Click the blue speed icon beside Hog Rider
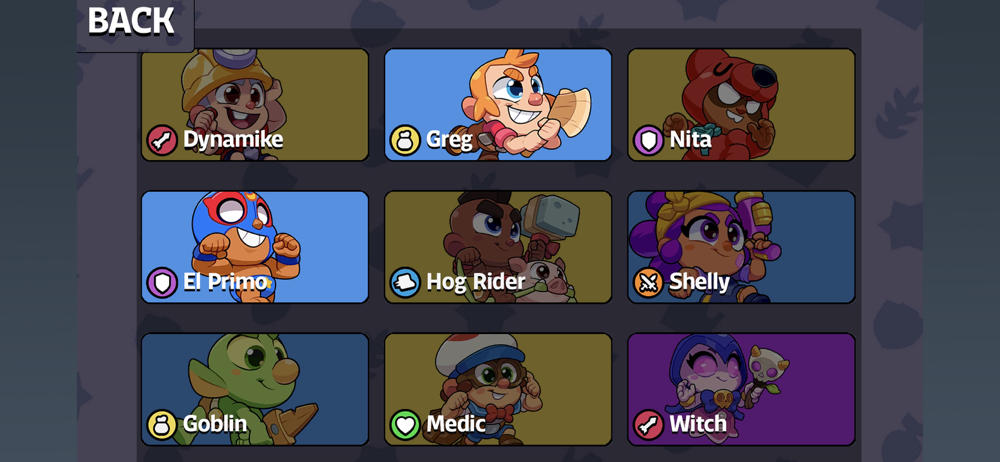This screenshot has height=462, width=1000. [406, 283]
